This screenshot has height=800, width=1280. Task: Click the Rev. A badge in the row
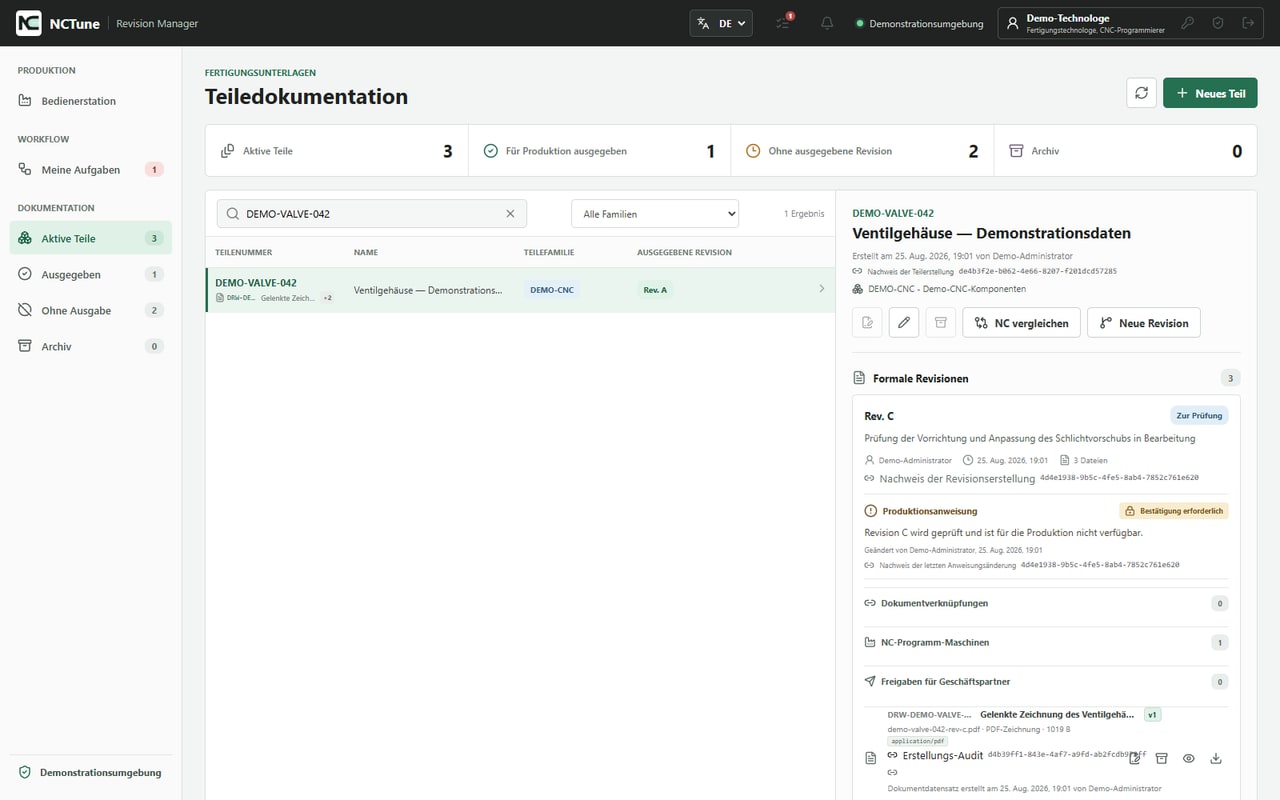click(655, 290)
